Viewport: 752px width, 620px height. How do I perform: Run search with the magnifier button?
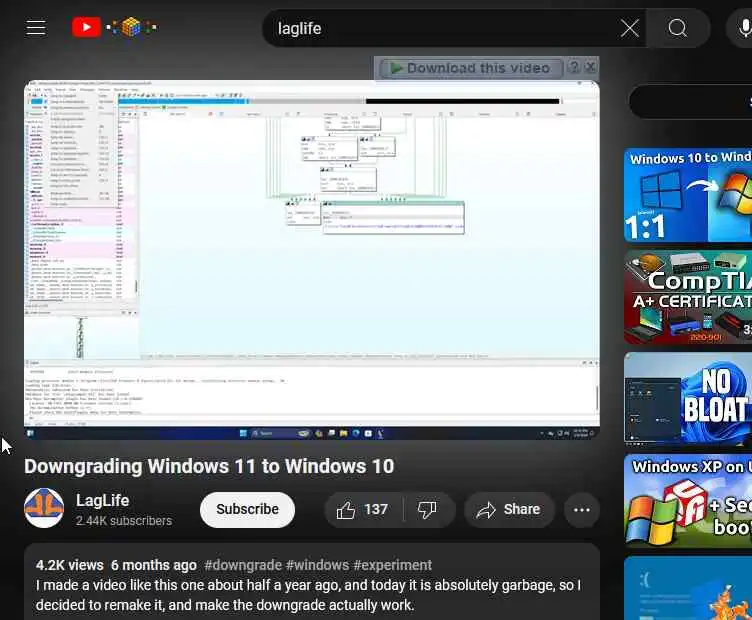coord(678,28)
